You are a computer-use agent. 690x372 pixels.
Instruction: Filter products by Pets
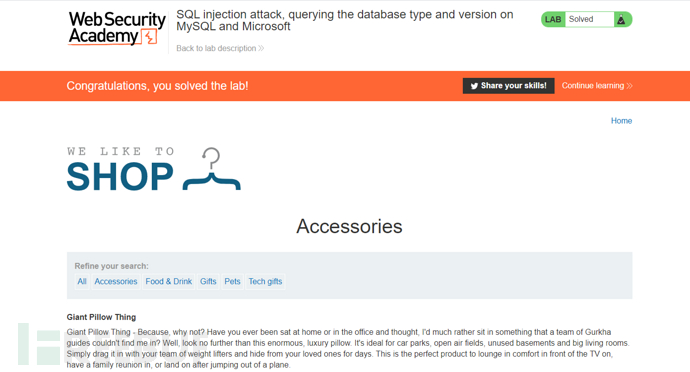232,281
